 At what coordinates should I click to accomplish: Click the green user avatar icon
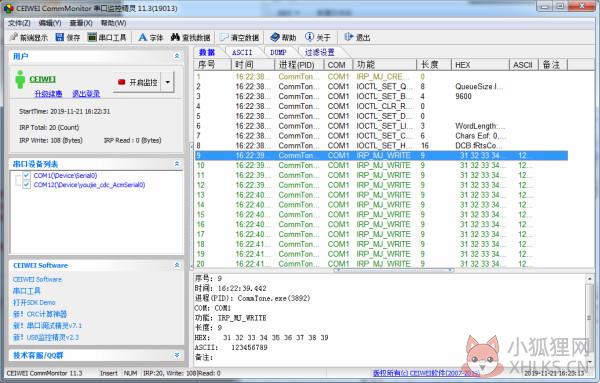pos(20,80)
